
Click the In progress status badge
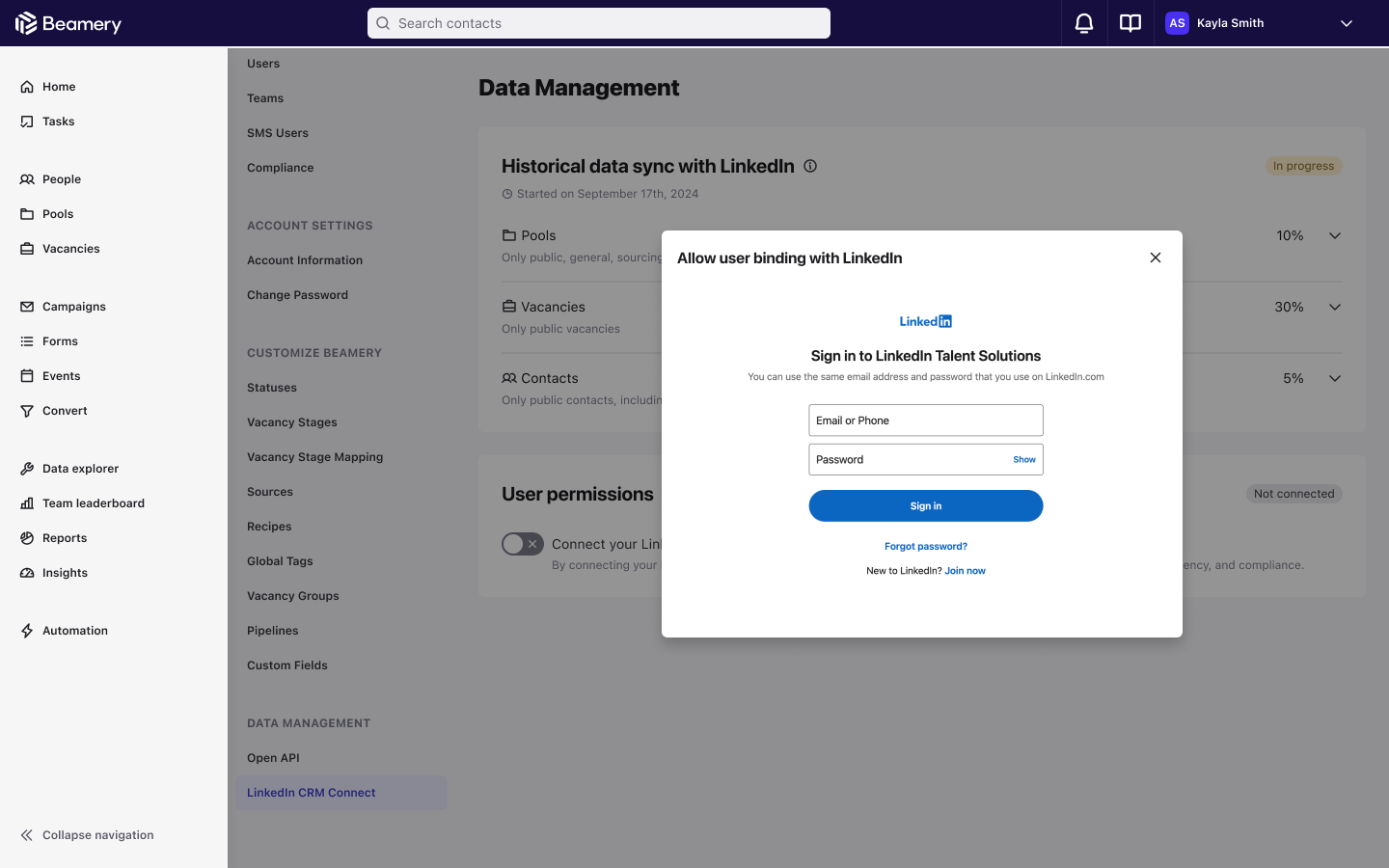[1304, 166]
